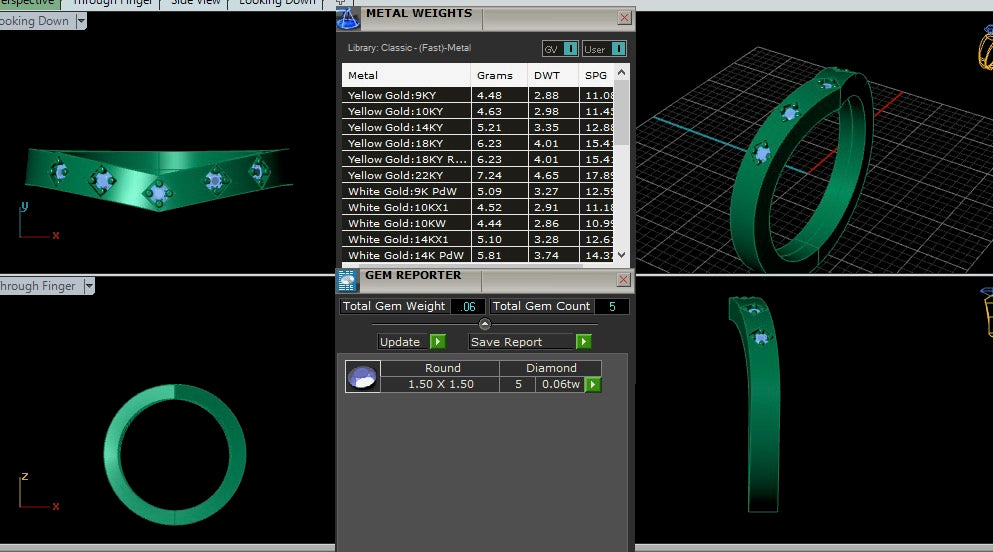Click the Update button
The image size is (993, 552).
pos(404,342)
